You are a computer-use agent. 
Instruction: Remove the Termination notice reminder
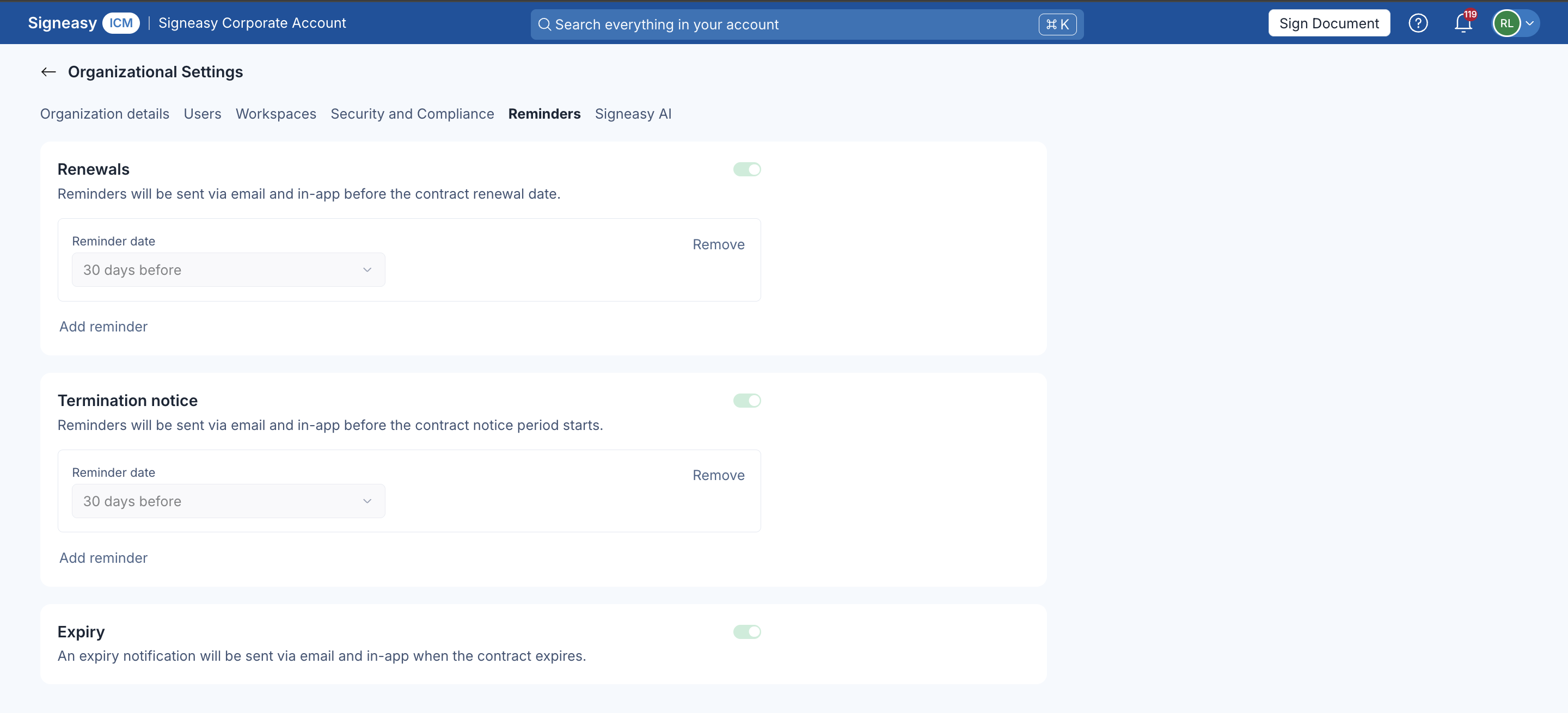(x=718, y=475)
